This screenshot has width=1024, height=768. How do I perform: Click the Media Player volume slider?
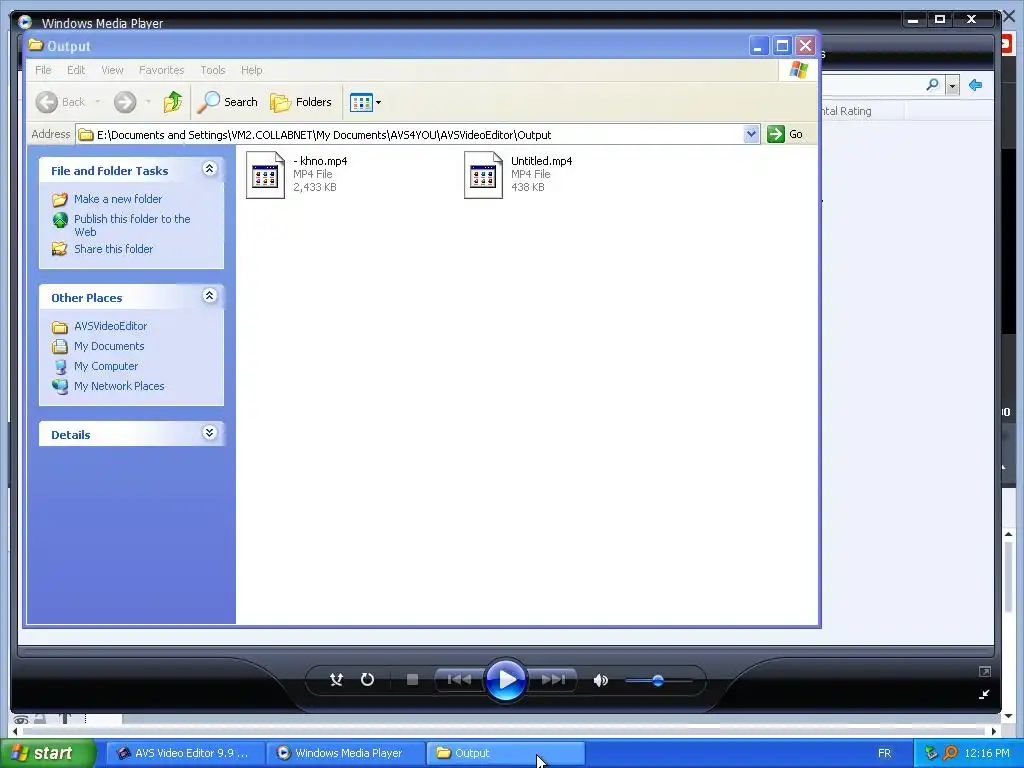[658, 680]
